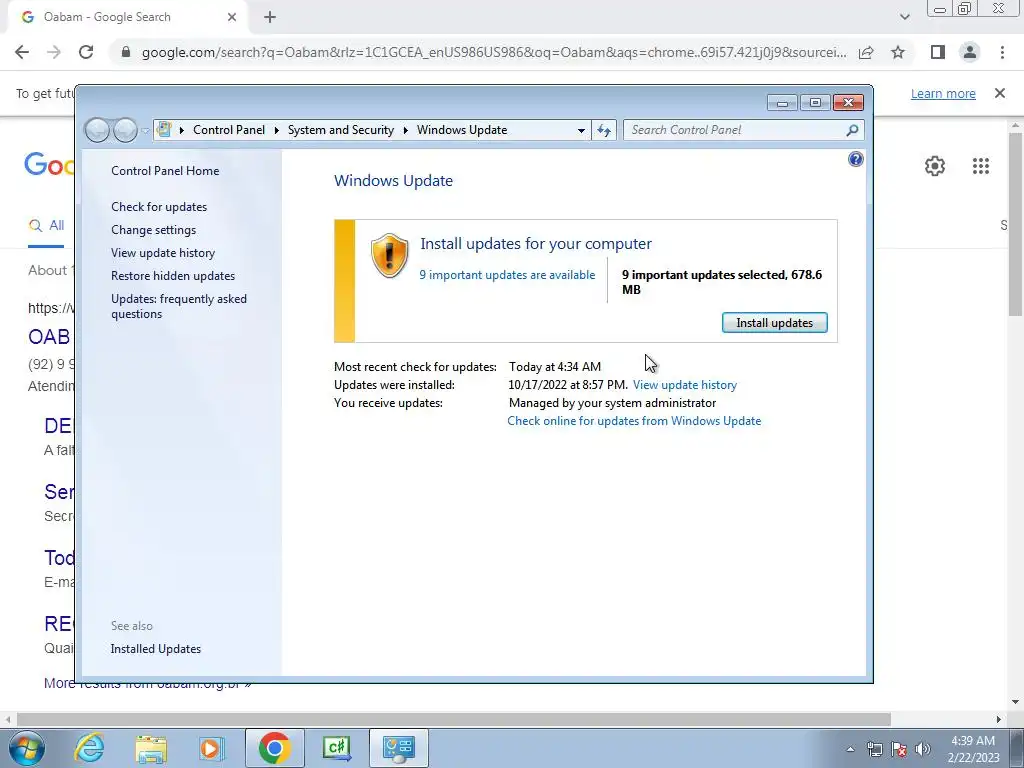
Task: Open Updates: frequently asked questions
Action: tap(179, 306)
